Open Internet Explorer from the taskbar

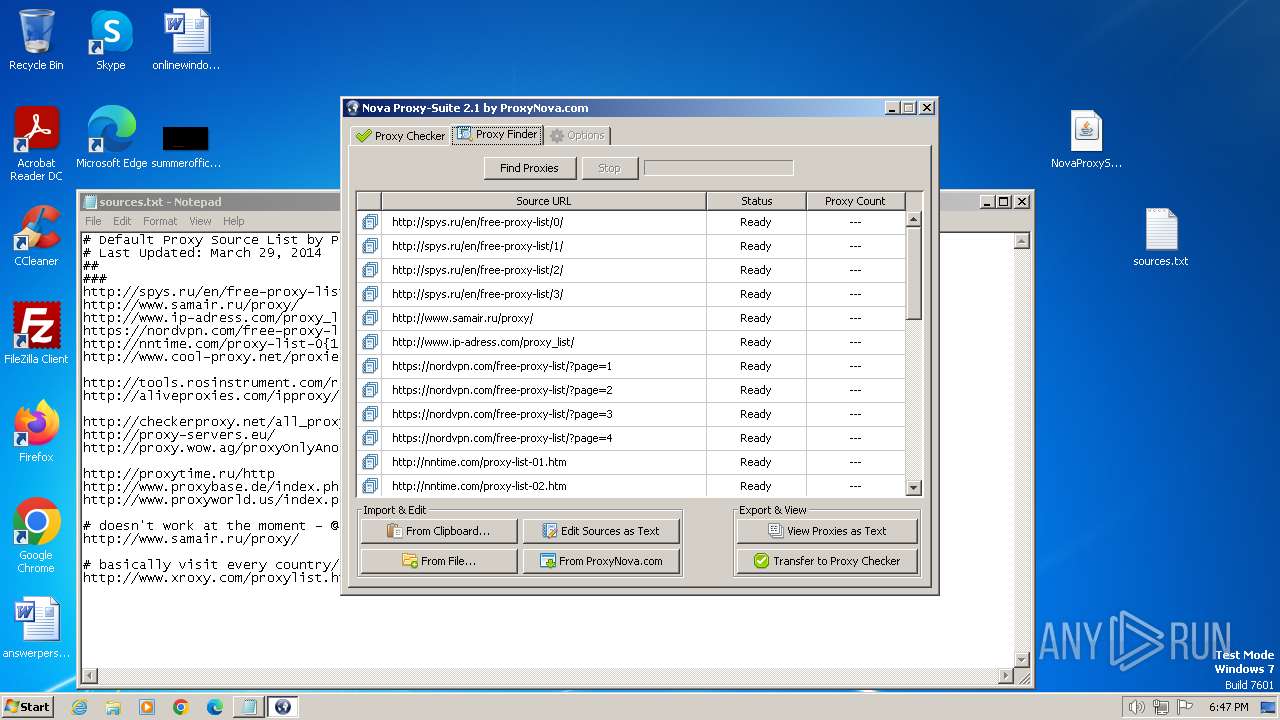coord(80,707)
